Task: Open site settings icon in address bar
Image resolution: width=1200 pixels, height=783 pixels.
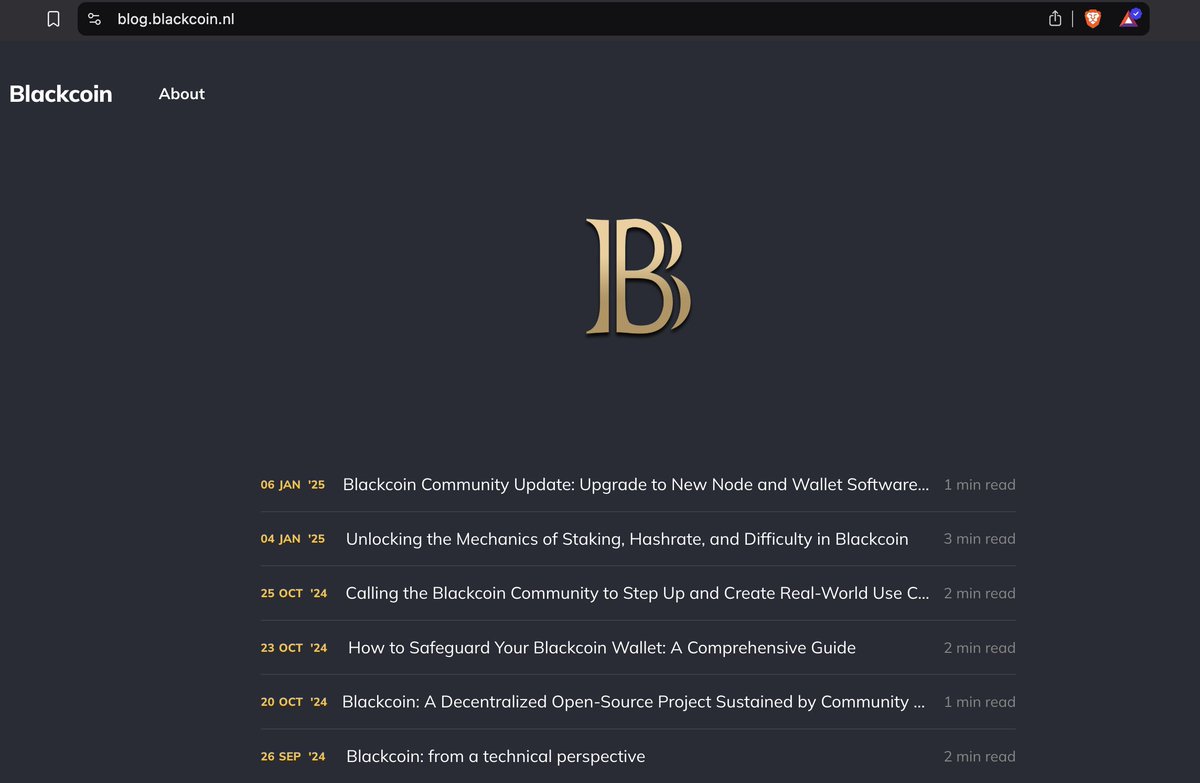Action: [95, 19]
